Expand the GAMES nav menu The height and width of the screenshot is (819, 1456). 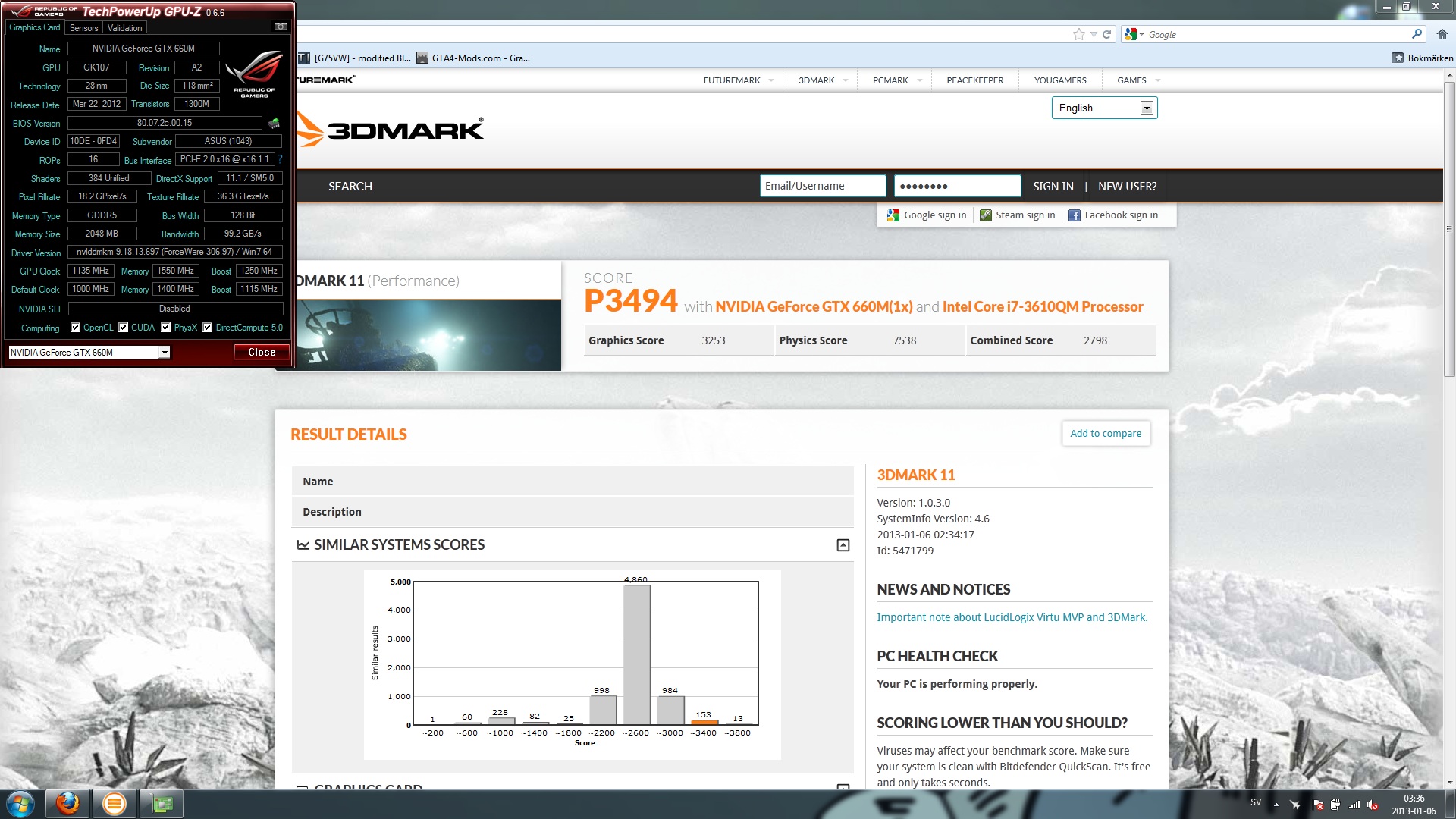(1138, 80)
